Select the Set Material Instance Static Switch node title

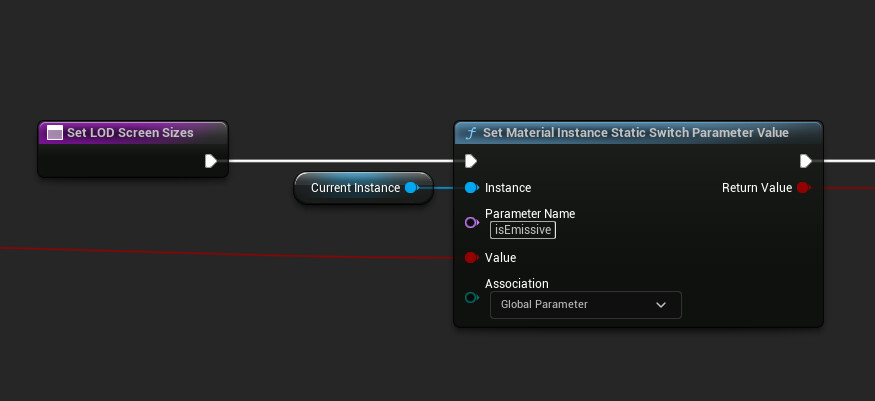(x=636, y=133)
